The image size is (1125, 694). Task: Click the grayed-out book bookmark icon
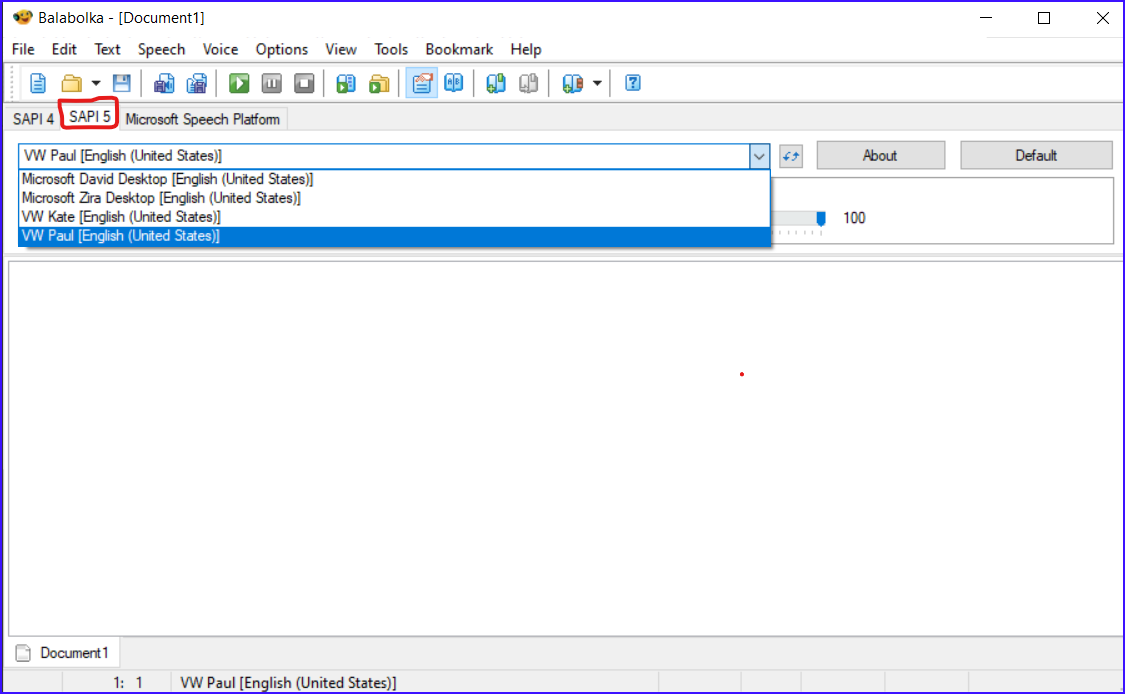click(x=529, y=83)
